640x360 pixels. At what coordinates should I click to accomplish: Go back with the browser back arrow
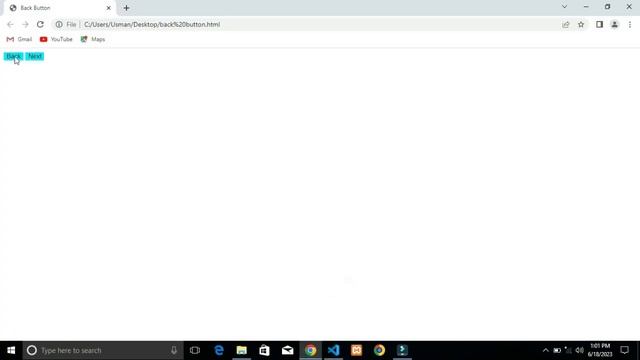(x=10, y=24)
